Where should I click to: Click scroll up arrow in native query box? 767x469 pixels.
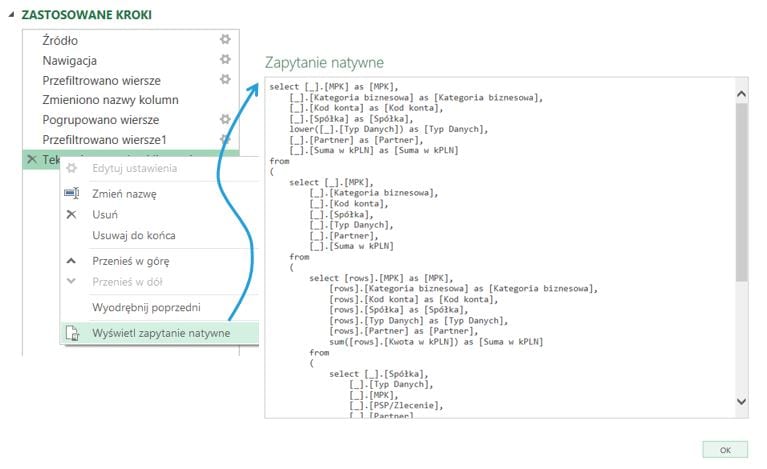[741, 94]
